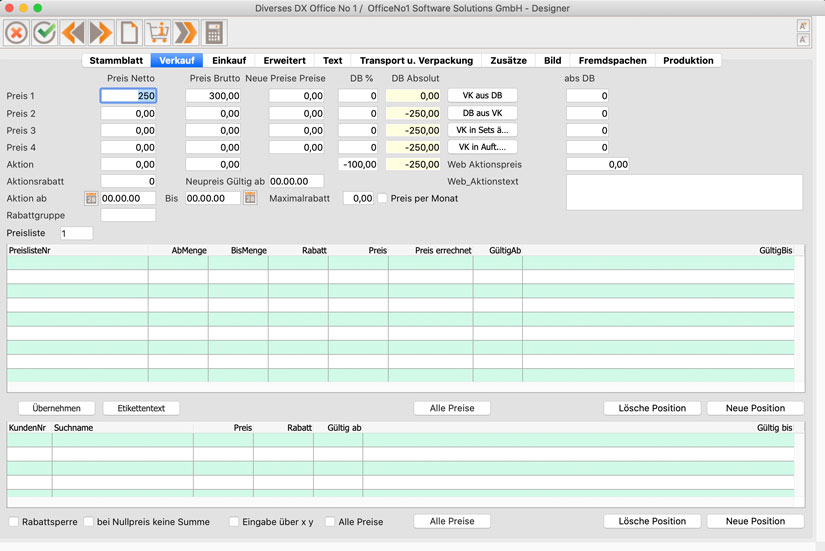Click the red X cancel toolbar icon

click(16, 33)
